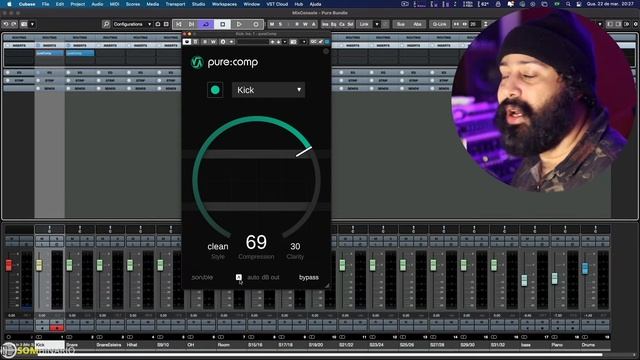The height and width of the screenshot is (360, 640).
Task: Click the Play transport button
Action: (239, 24)
